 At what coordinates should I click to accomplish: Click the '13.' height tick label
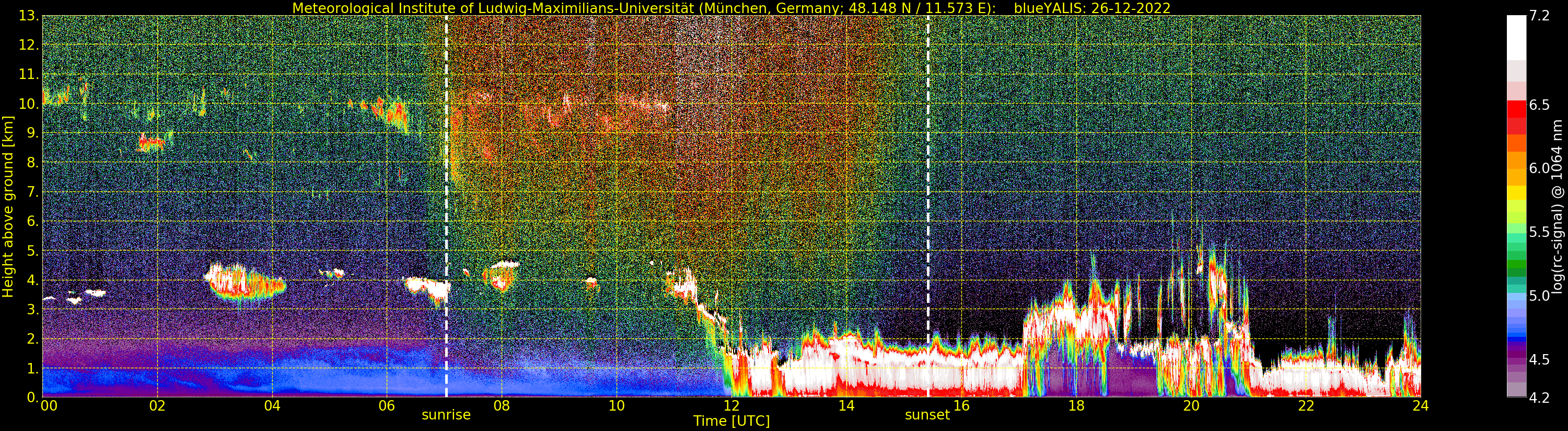(x=29, y=16)
